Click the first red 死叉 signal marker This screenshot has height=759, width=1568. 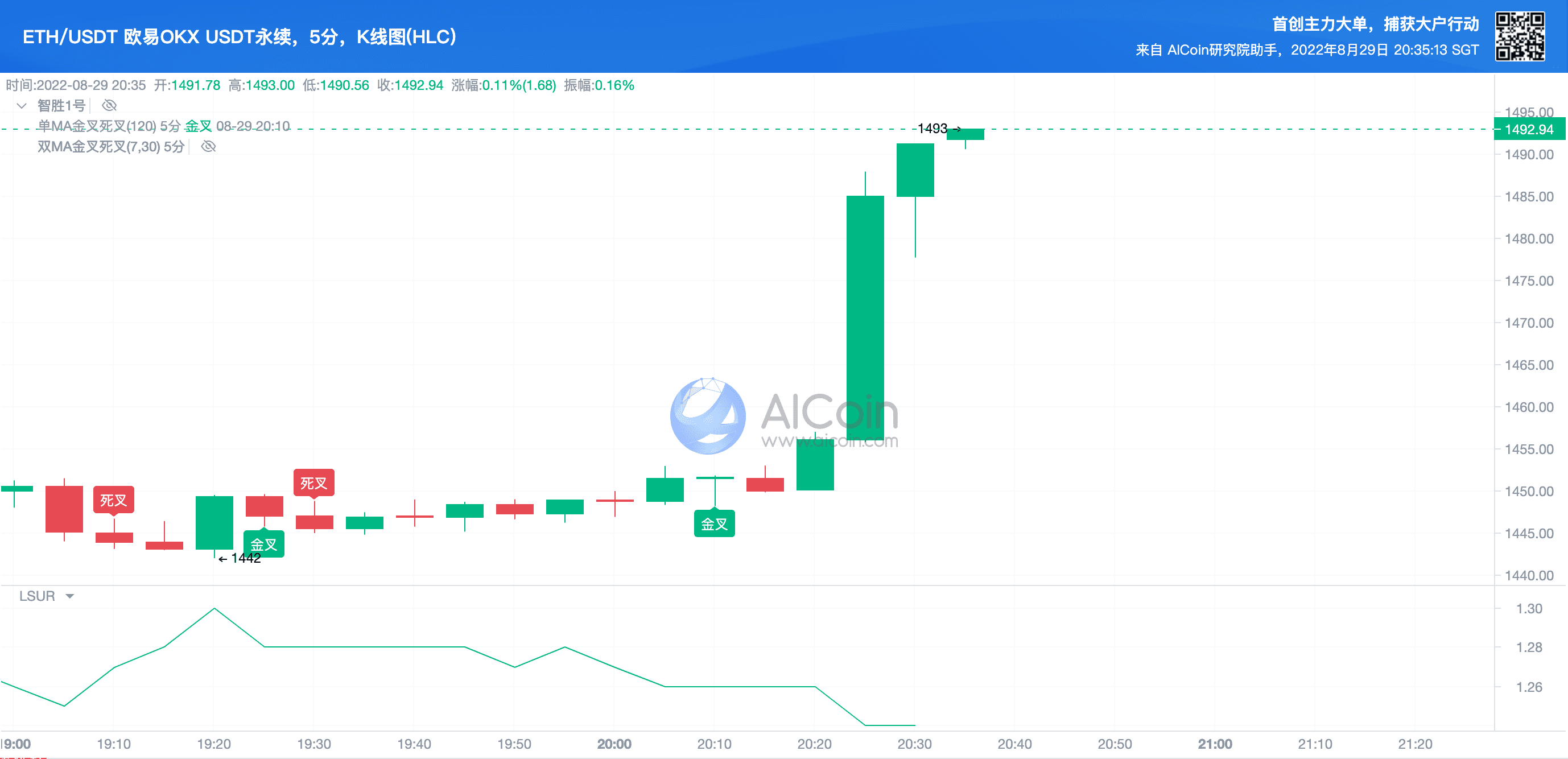point(113,500)
